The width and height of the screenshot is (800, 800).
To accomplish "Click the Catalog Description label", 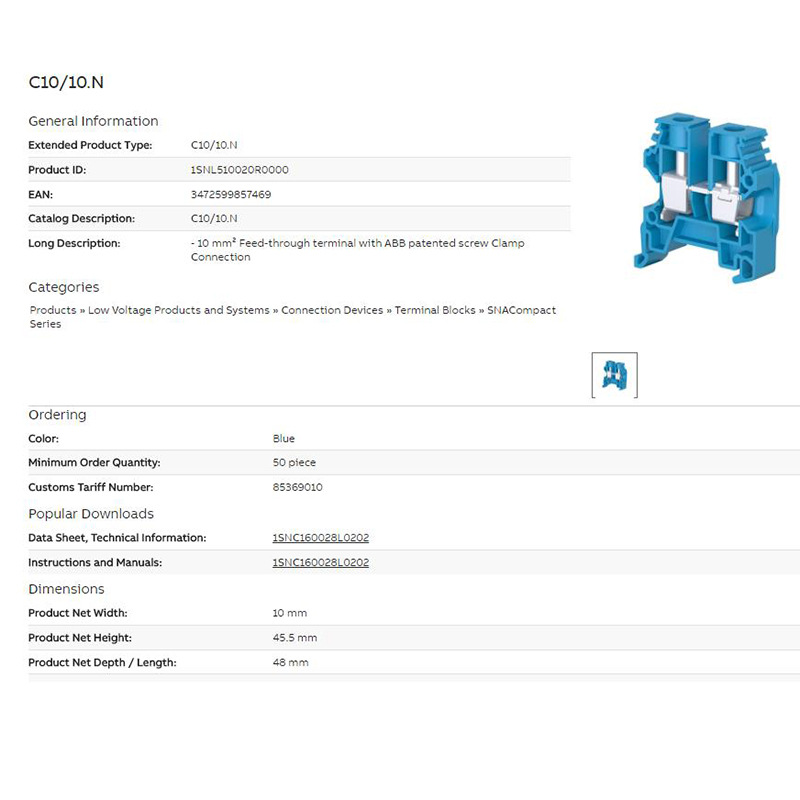I will point(82,218).
